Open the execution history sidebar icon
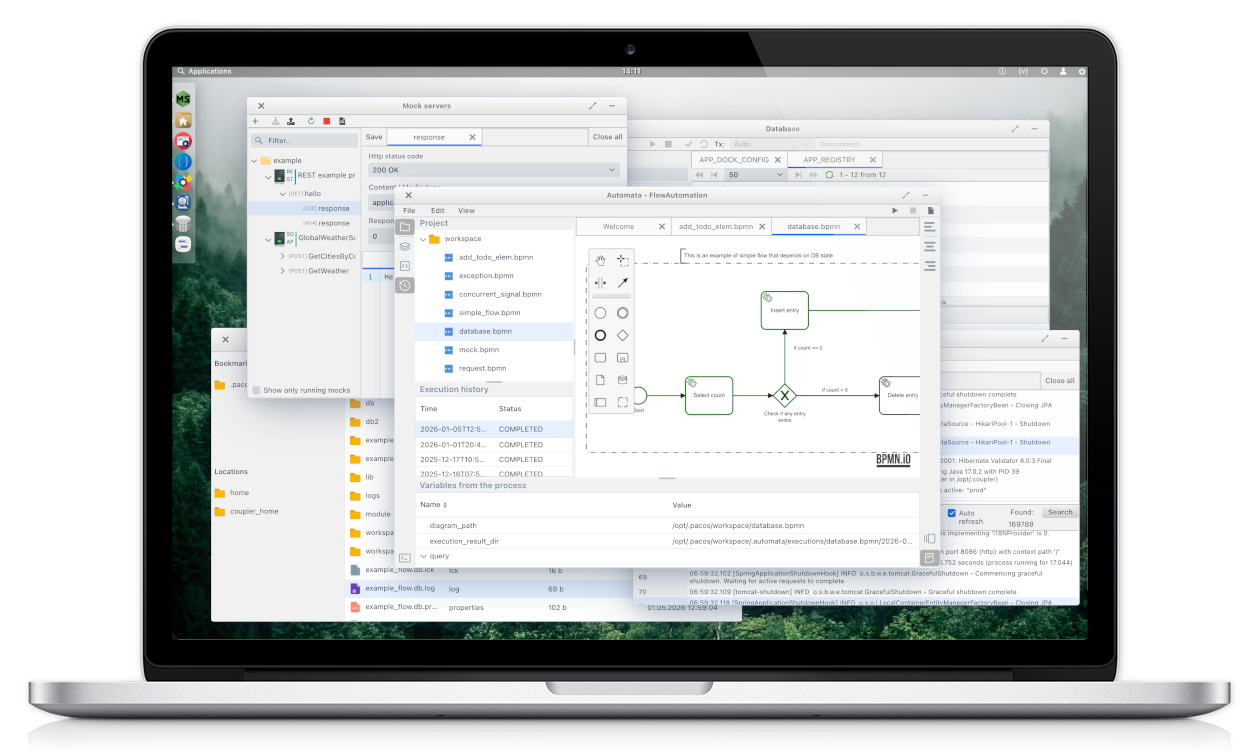This screenshot has width=1260, height=756. pos(405,286)
